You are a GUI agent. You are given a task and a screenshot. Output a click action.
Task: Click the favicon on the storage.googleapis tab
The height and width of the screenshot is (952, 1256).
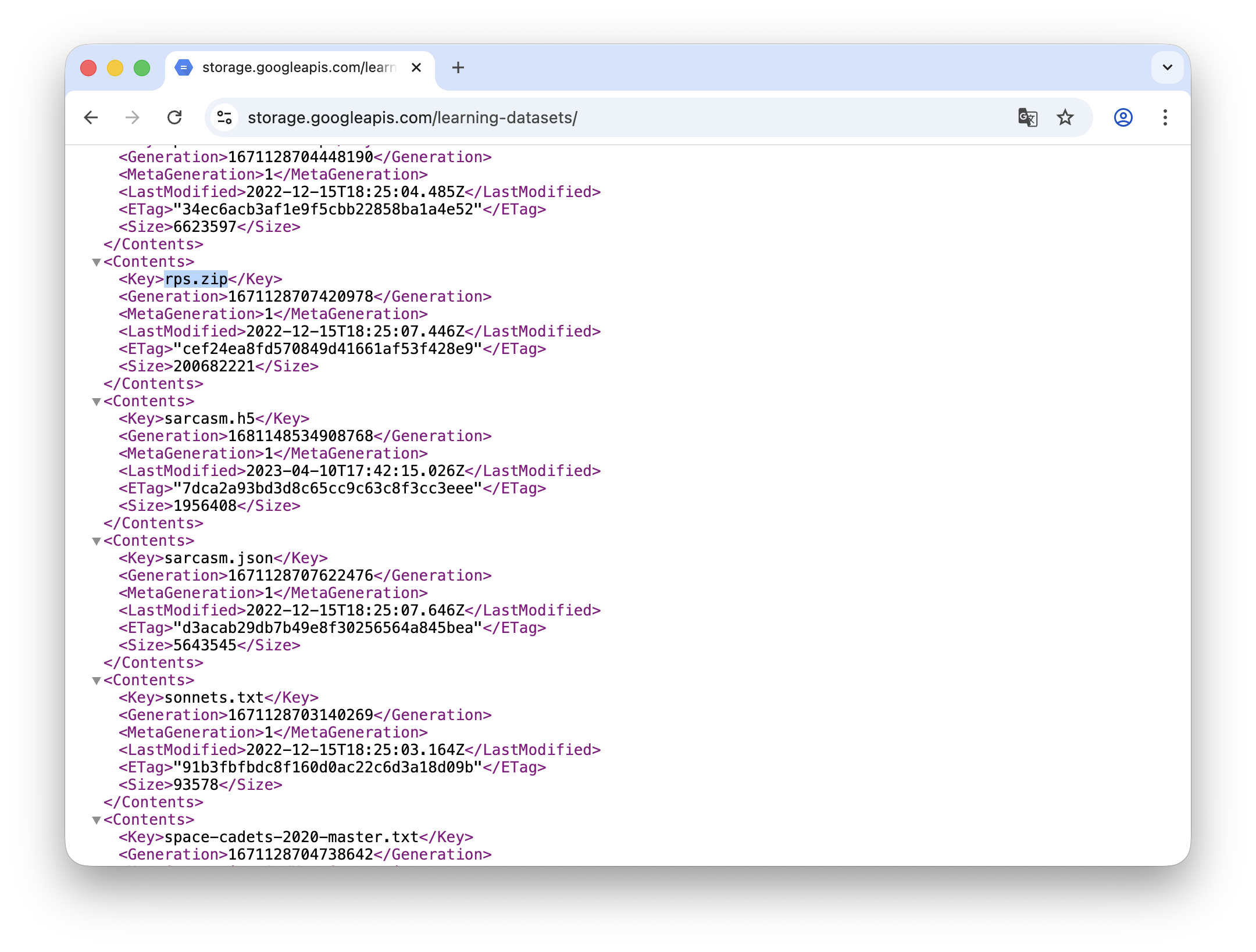pos(184,67)
